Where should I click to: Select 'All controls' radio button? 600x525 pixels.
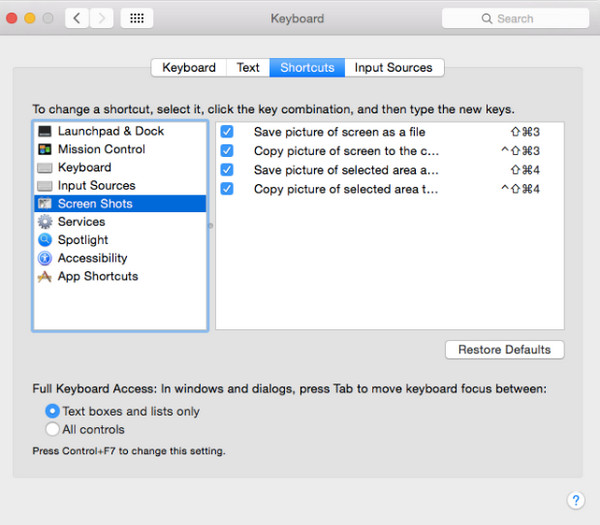52,429
